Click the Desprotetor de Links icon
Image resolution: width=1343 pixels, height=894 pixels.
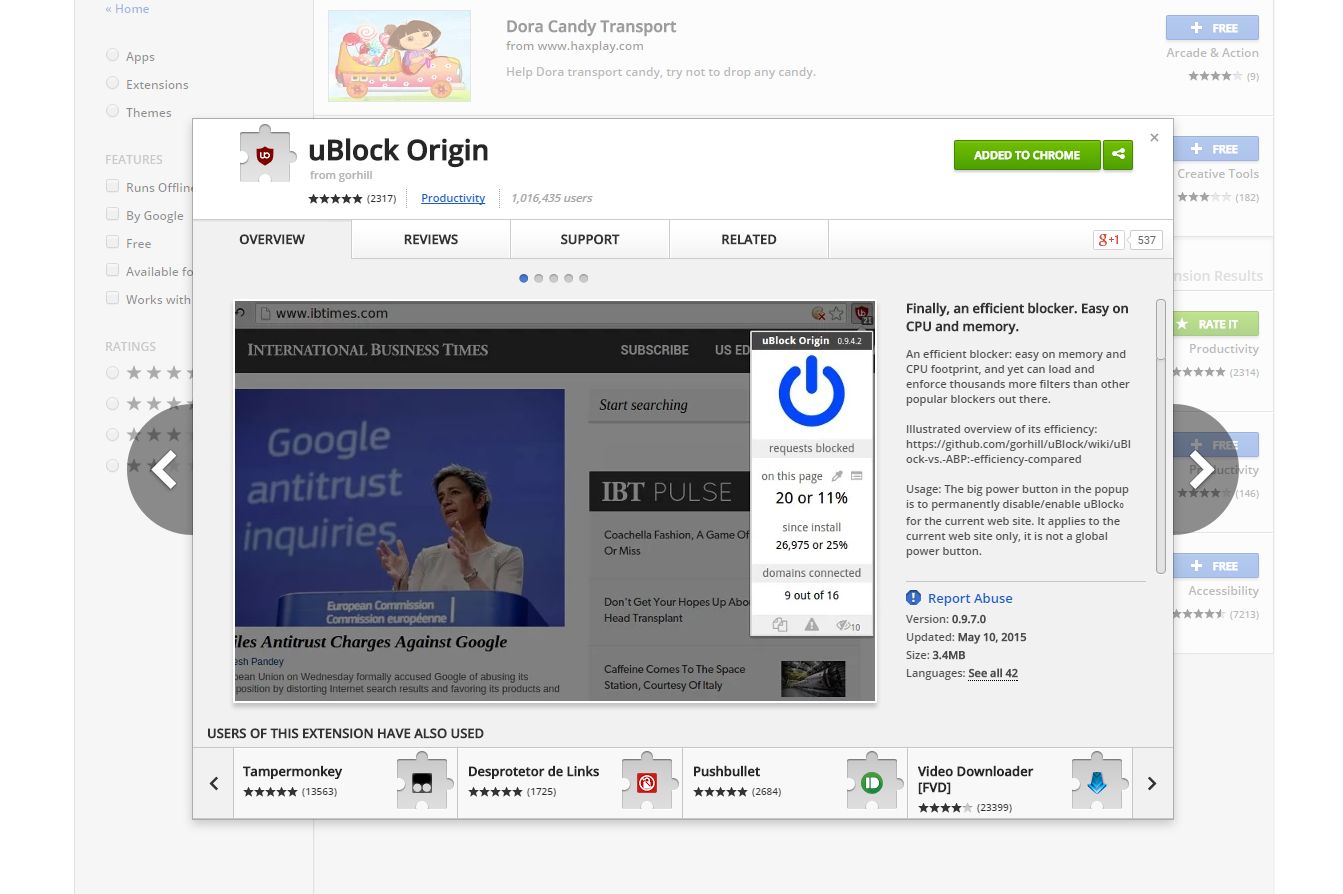pos(647,783)
